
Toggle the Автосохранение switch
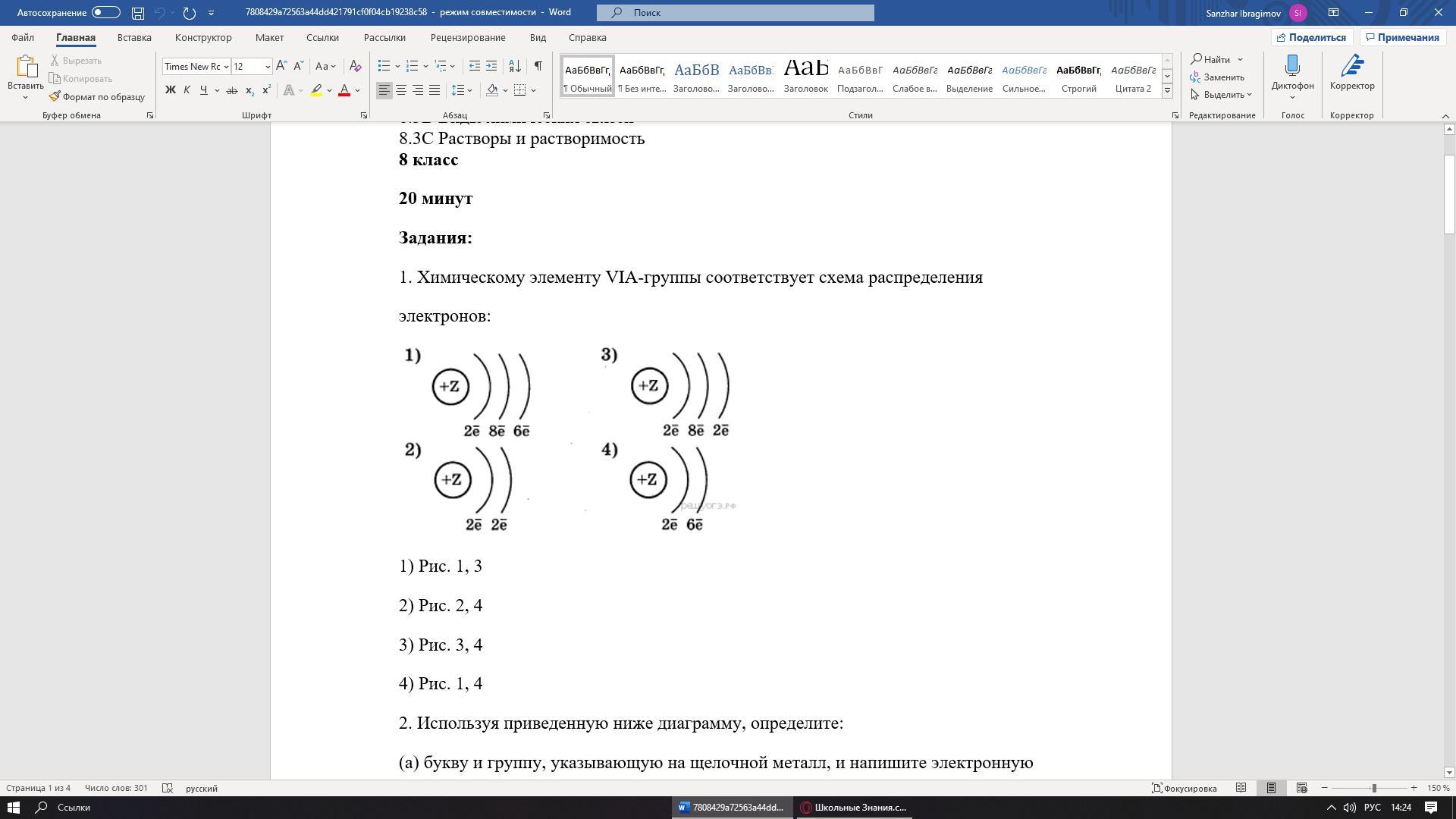pyautogui.click(x=106, y=12)
